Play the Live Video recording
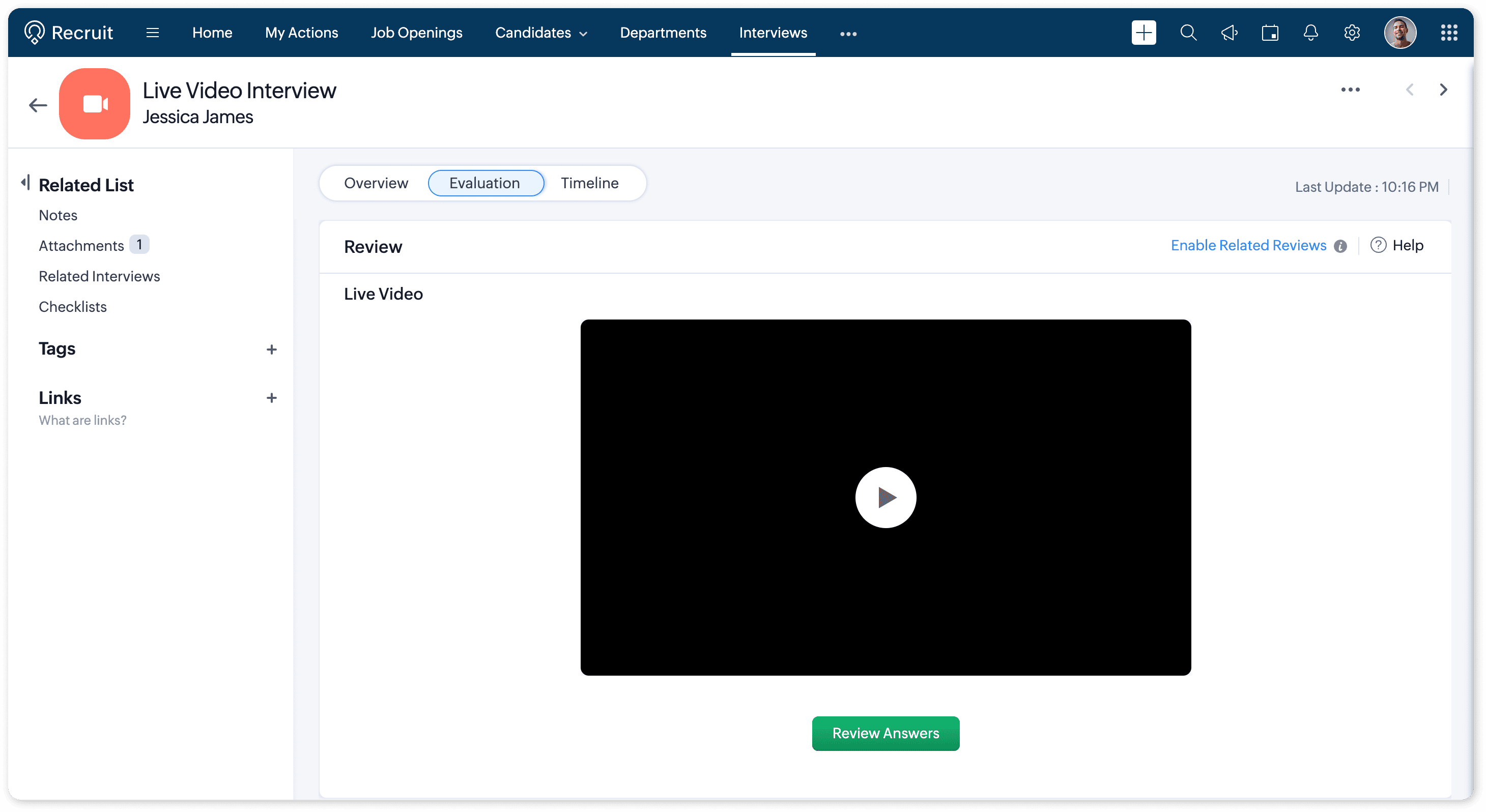This screenshot has height=812, width=1486. 885,497
